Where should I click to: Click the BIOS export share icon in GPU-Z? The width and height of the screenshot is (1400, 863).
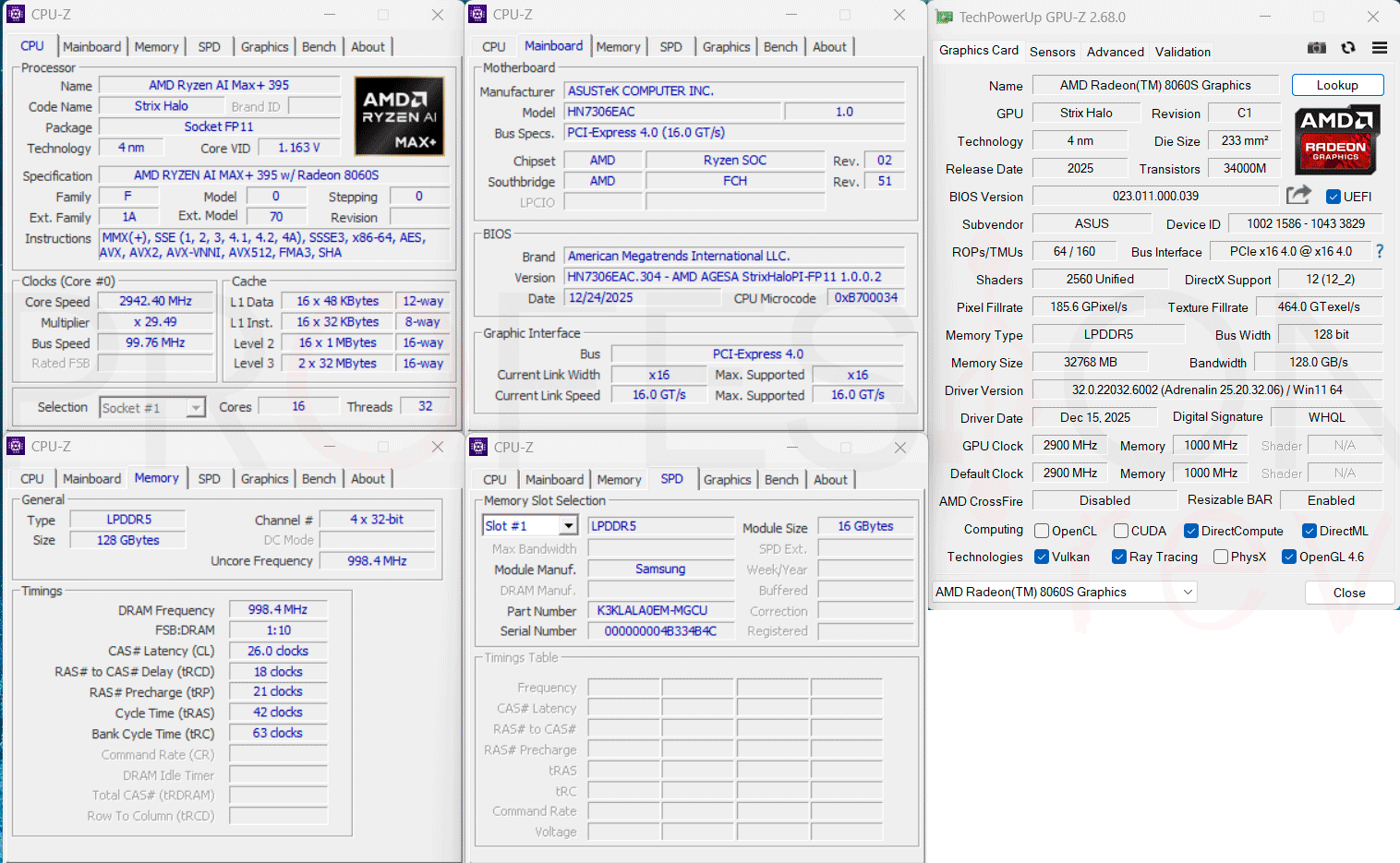pyautogui.click(x=1298, y=195)
